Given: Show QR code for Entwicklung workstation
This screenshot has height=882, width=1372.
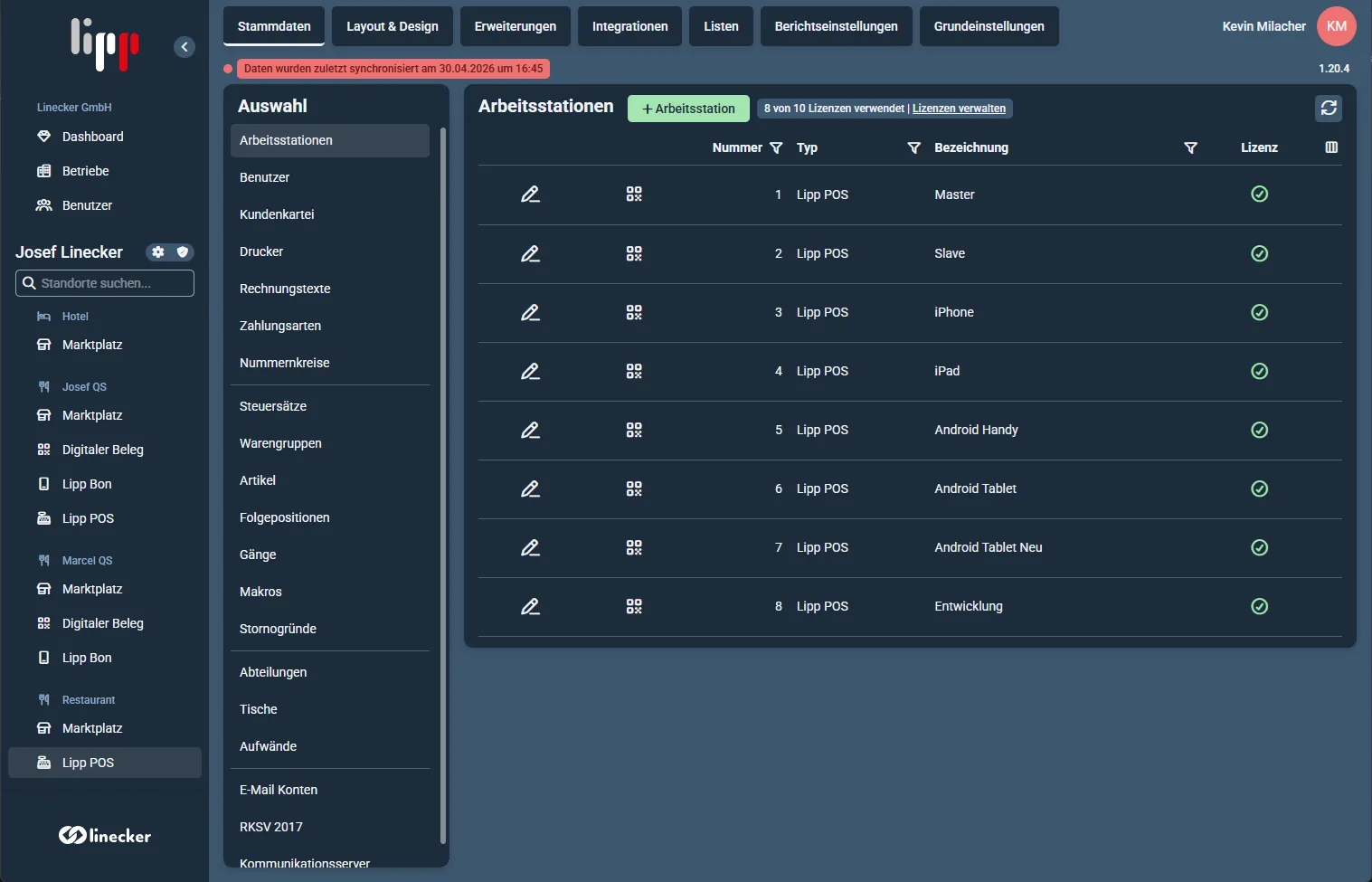Looking at the screenshot, I should pos(634,606).
